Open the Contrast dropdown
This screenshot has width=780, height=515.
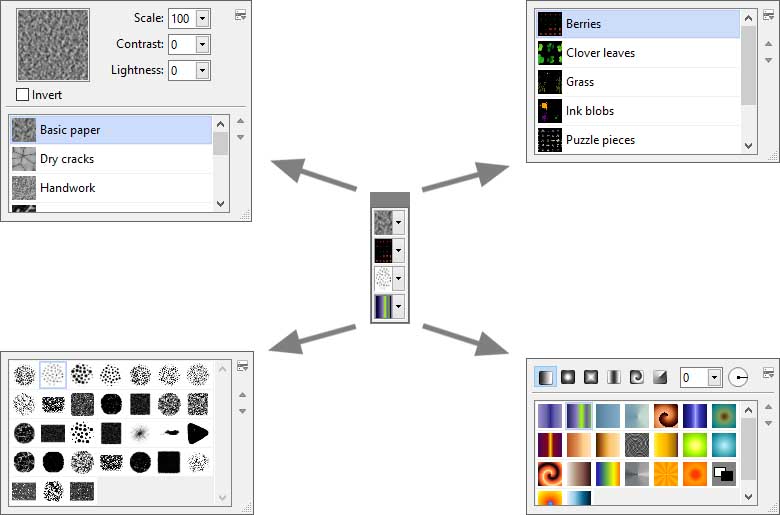coord(202,44)
